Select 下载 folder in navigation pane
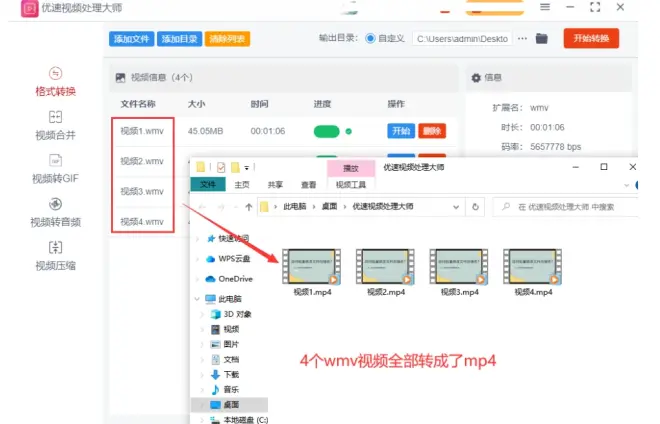 (x=225, y=374)
